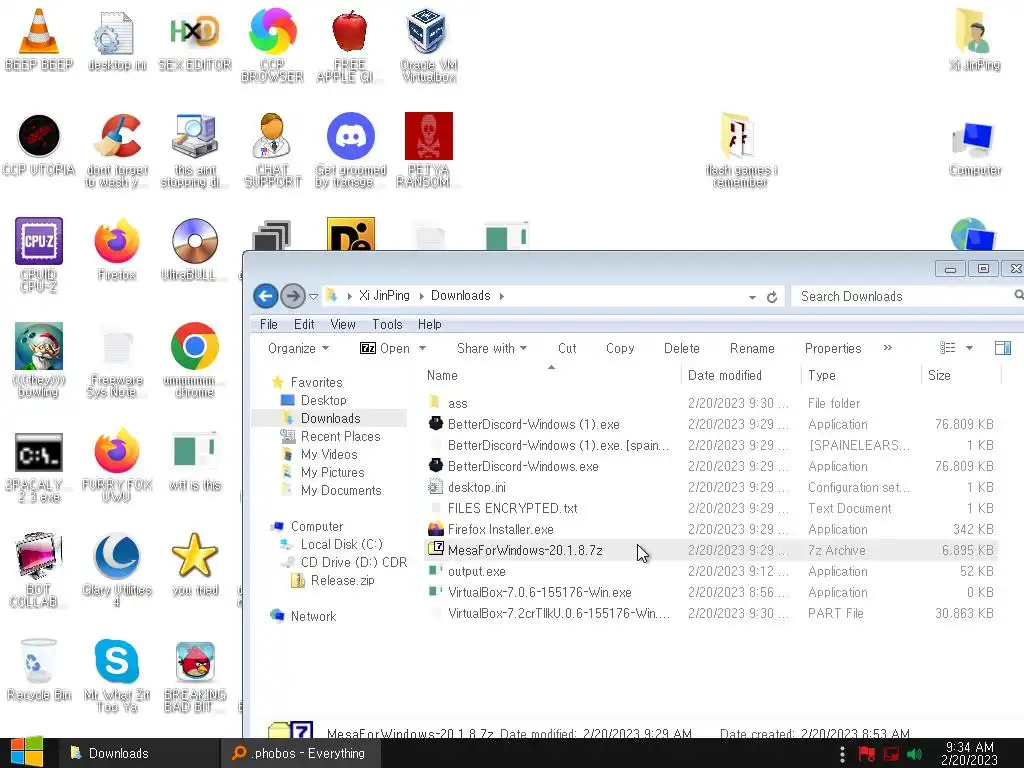The height and width of the screenshot is (768, 1024).
Task: Select the Skype 'Mr What Zit Tooya' icon
Action: coord(117,675)
